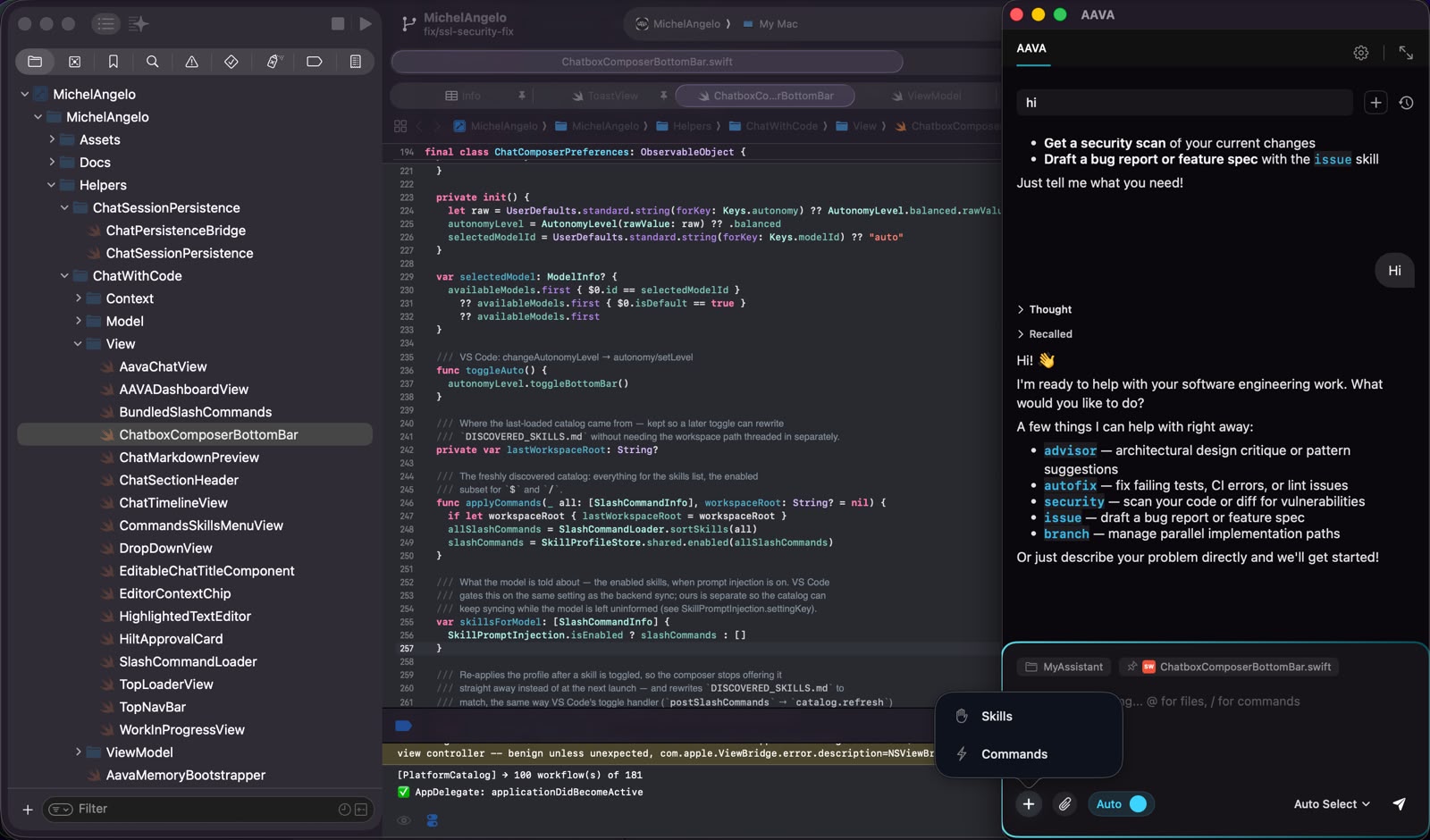Image resolution: width=1430 pixels, height=840 pixels.
Task: Click the MichelAngelo scheme selector
Action: pyautogui.click(x=677, y=24)
